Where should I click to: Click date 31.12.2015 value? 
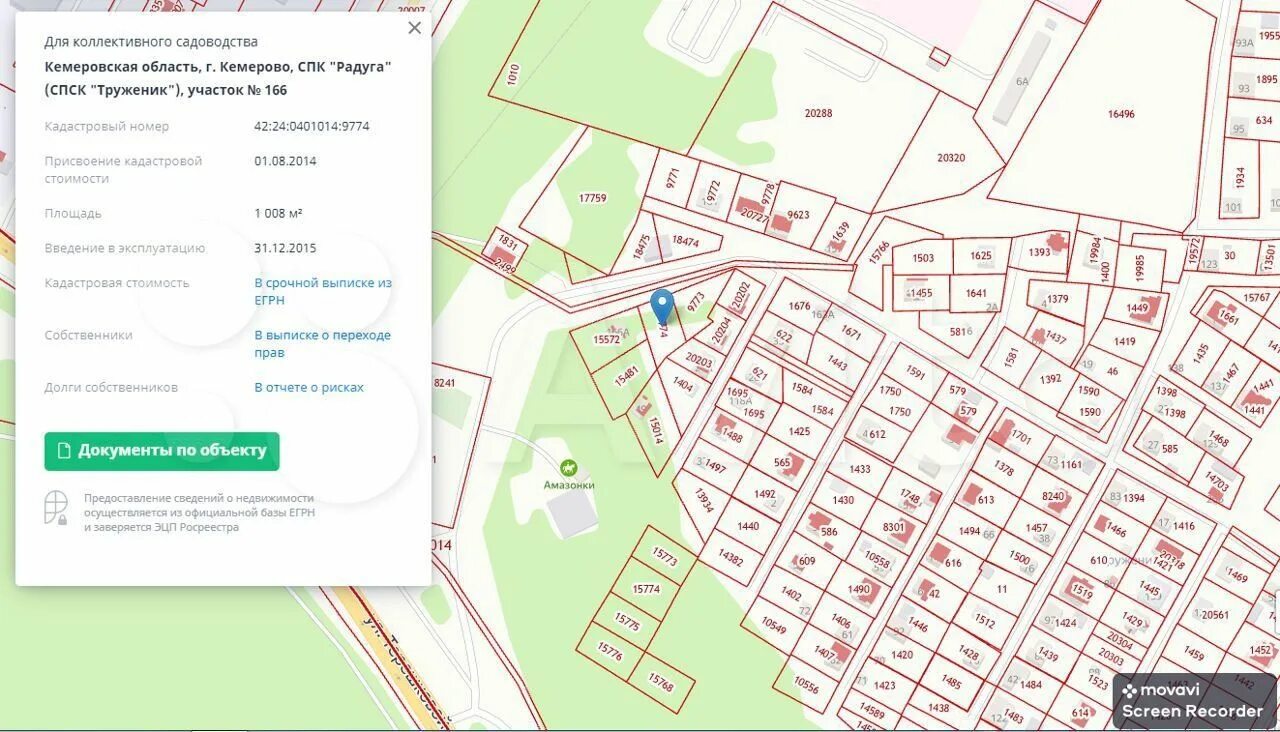[285, 248]
